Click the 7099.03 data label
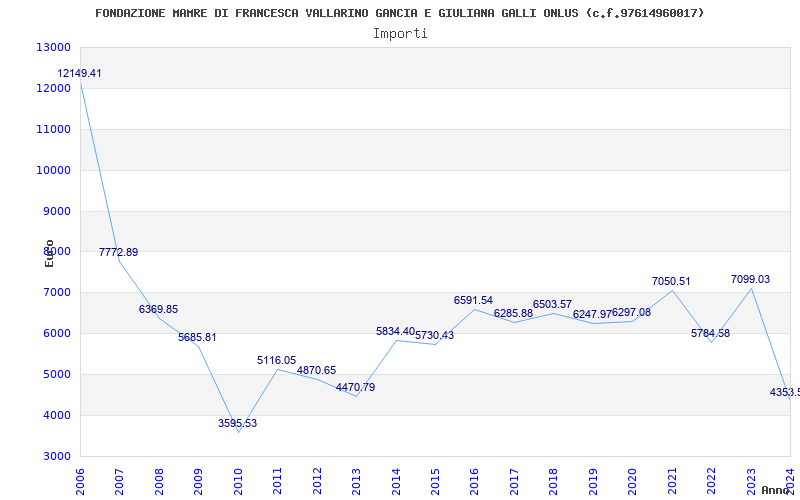The image size is (800, 500). [751, 279]
